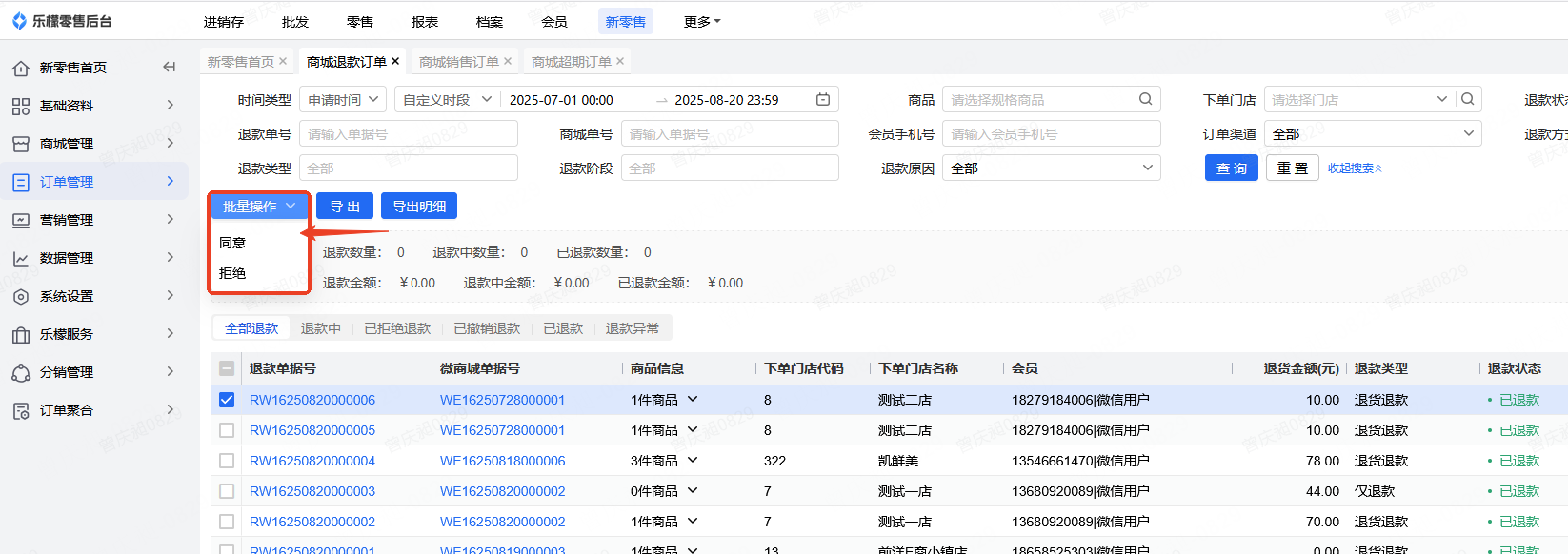Screen dimensions: 1568x554
Task: Open the 零售 top menu
Action: (360, 21)
